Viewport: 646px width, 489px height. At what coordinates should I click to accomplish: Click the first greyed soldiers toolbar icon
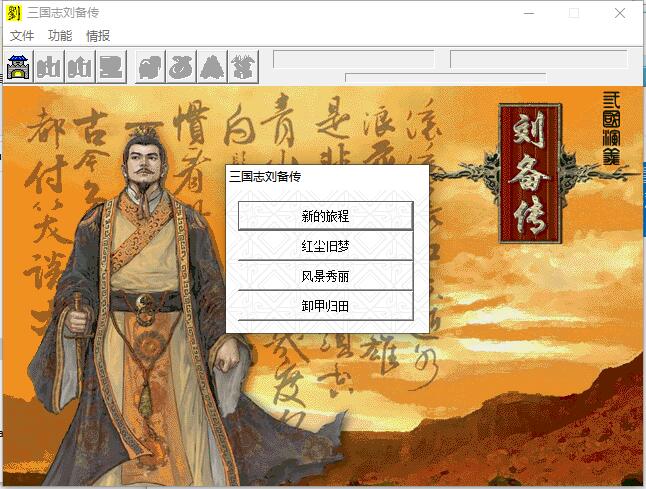(x=49, y=67)
